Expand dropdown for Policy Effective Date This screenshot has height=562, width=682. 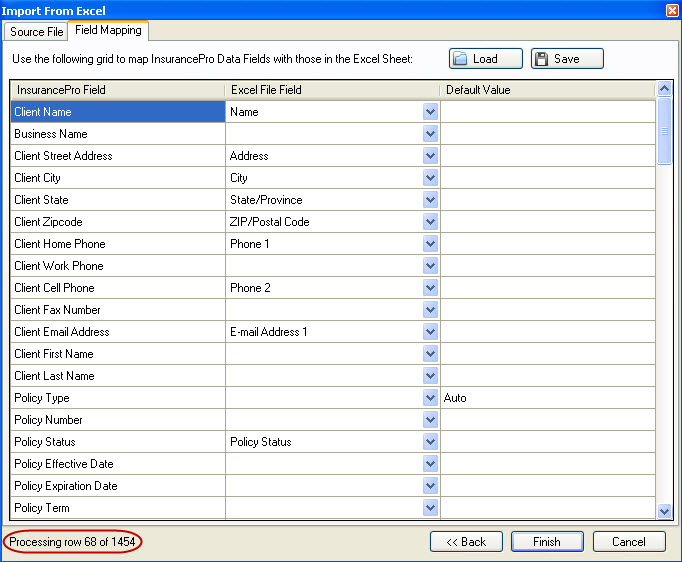[x=430, y=464]
